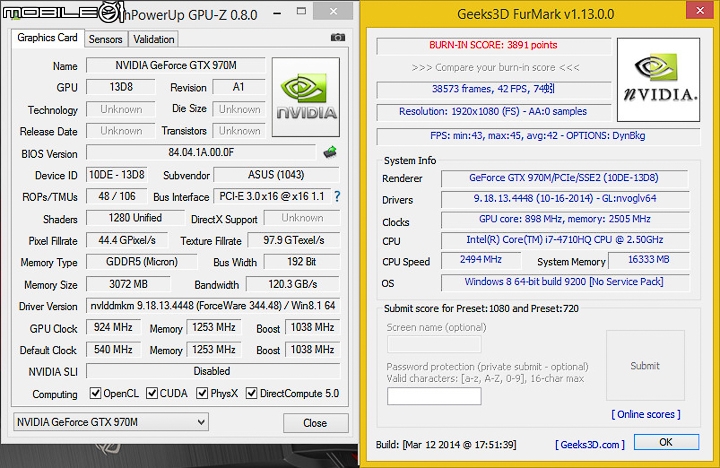This screenshot has width=720, height=468.
Task: Click the GPU-Z screenshot camera icon
Action: click(338, 37)
